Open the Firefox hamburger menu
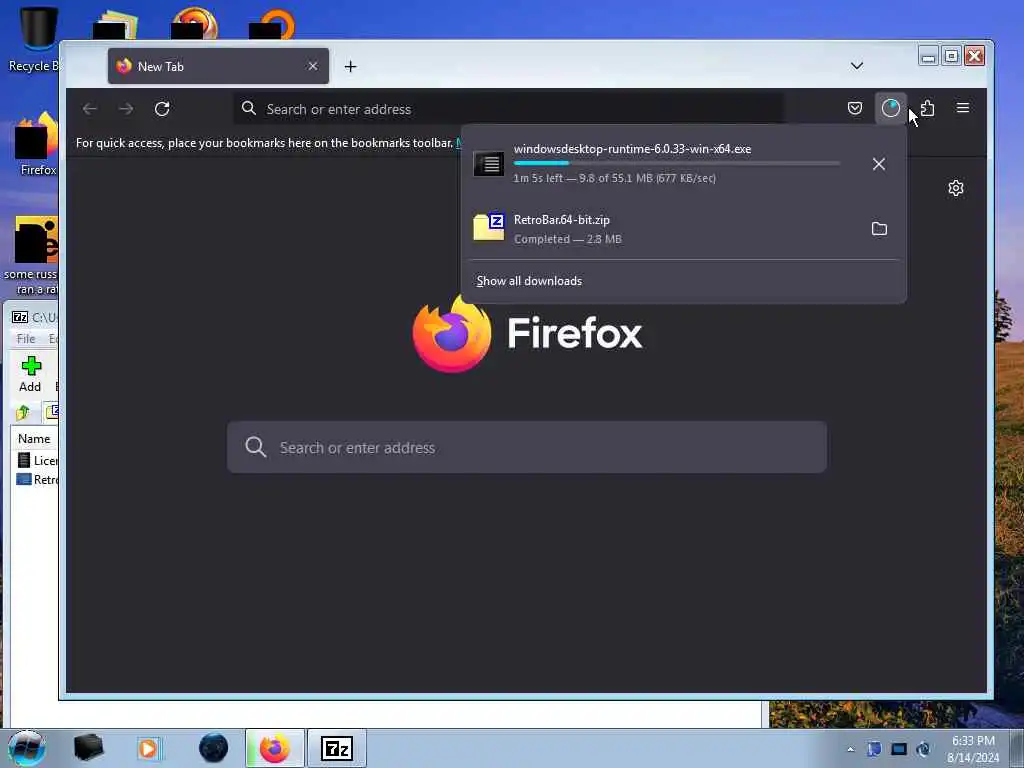 963,108
